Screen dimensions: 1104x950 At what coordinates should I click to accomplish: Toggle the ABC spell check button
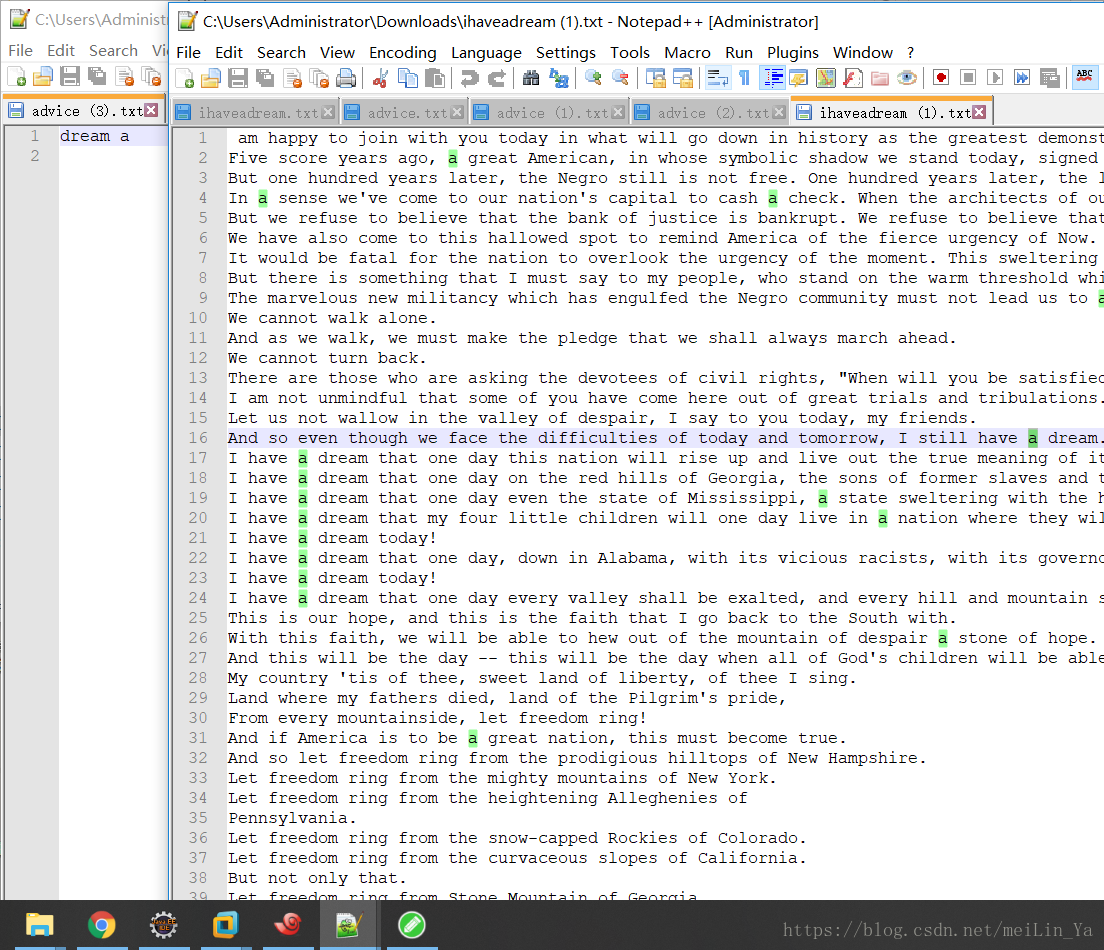click(1084, 78)
